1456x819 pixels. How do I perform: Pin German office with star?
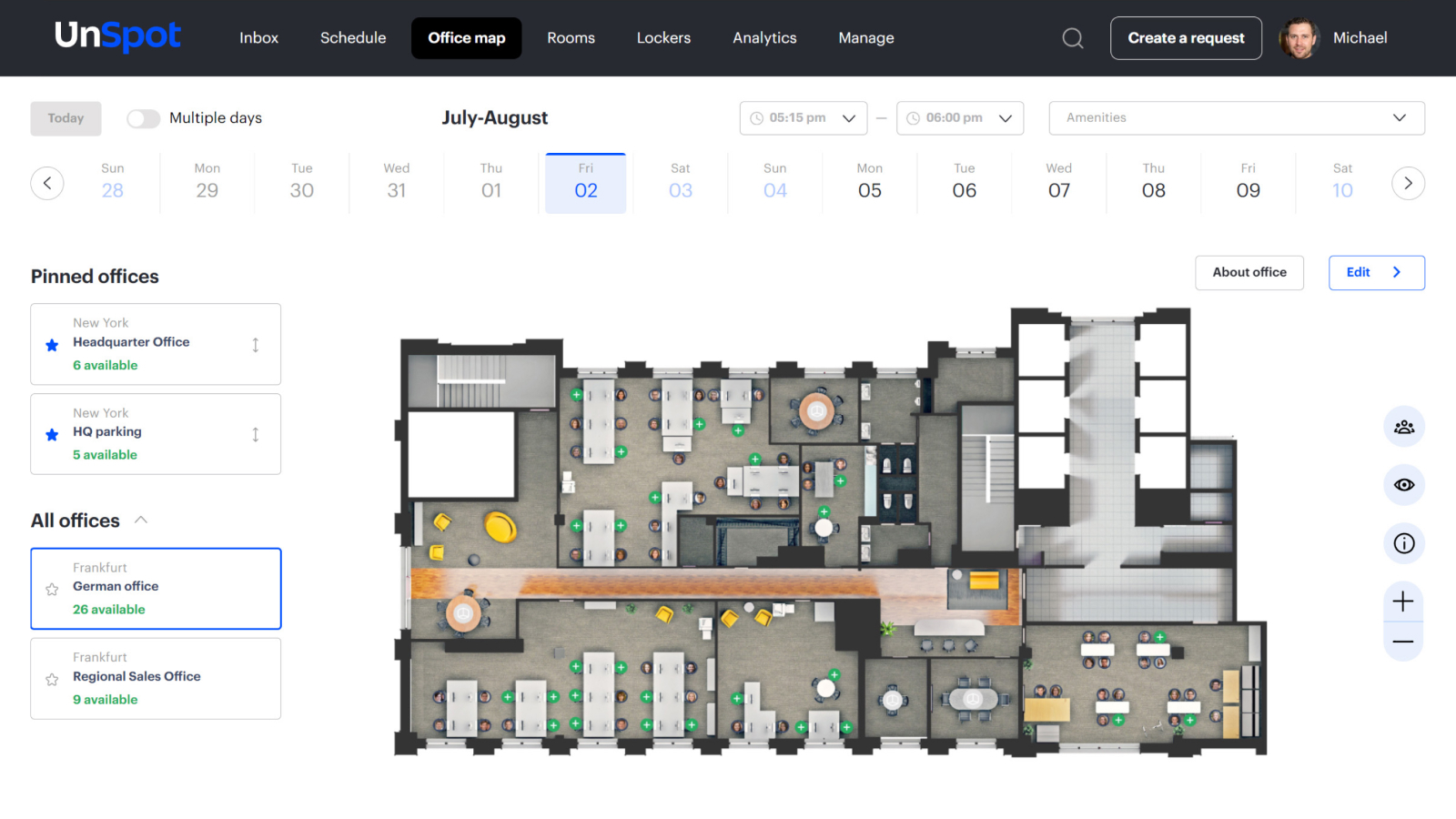(52, 589)
